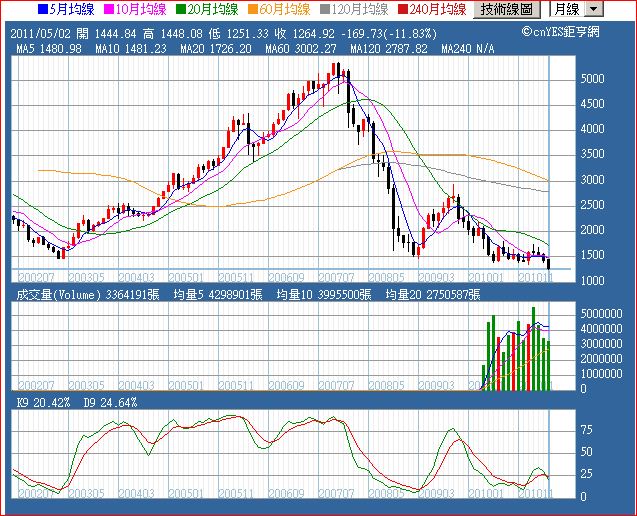Click the 技術線圖 button
Screen dimensions: 637x516
(x=507, y=9)
